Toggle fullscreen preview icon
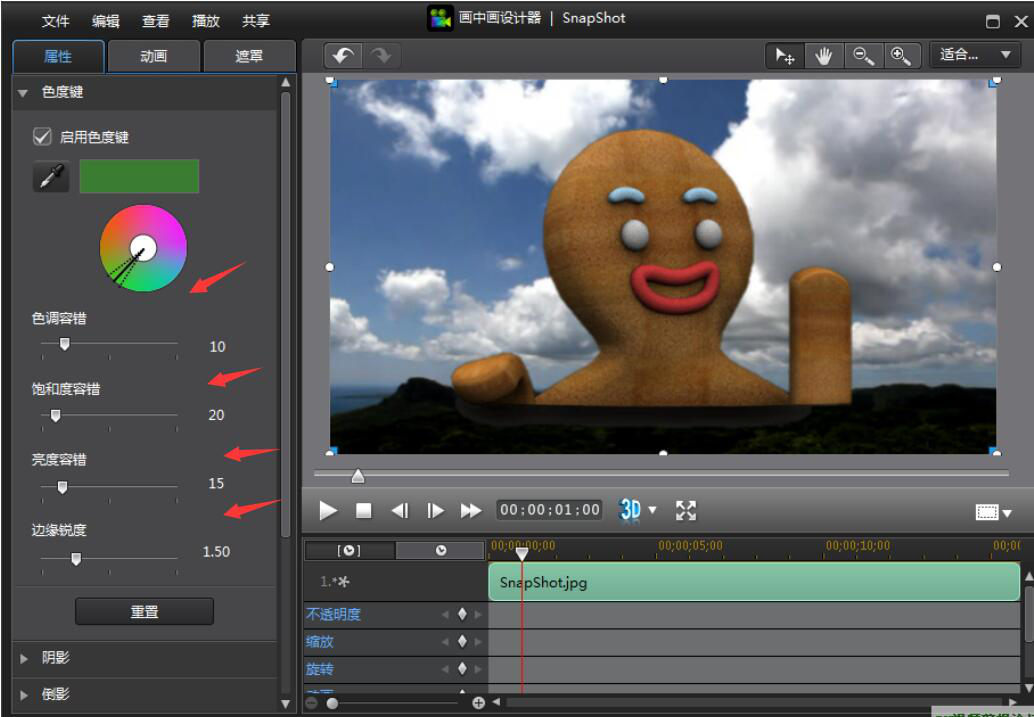1034x717 pixels. 686,510
